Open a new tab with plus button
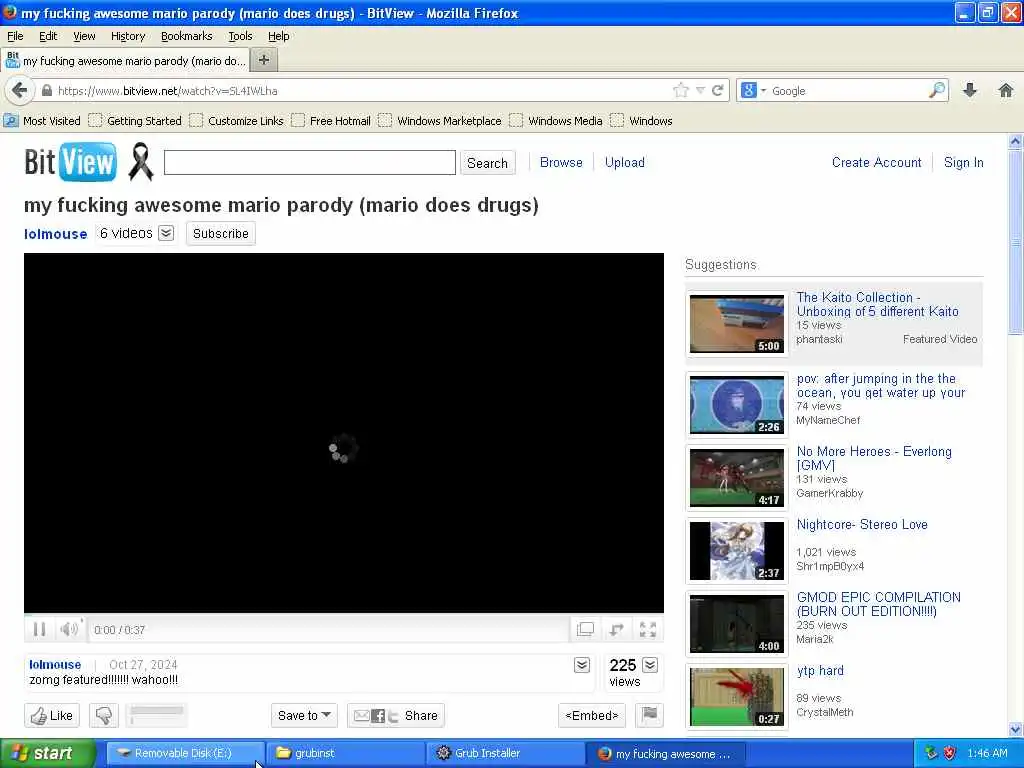 tap(264, 60)
